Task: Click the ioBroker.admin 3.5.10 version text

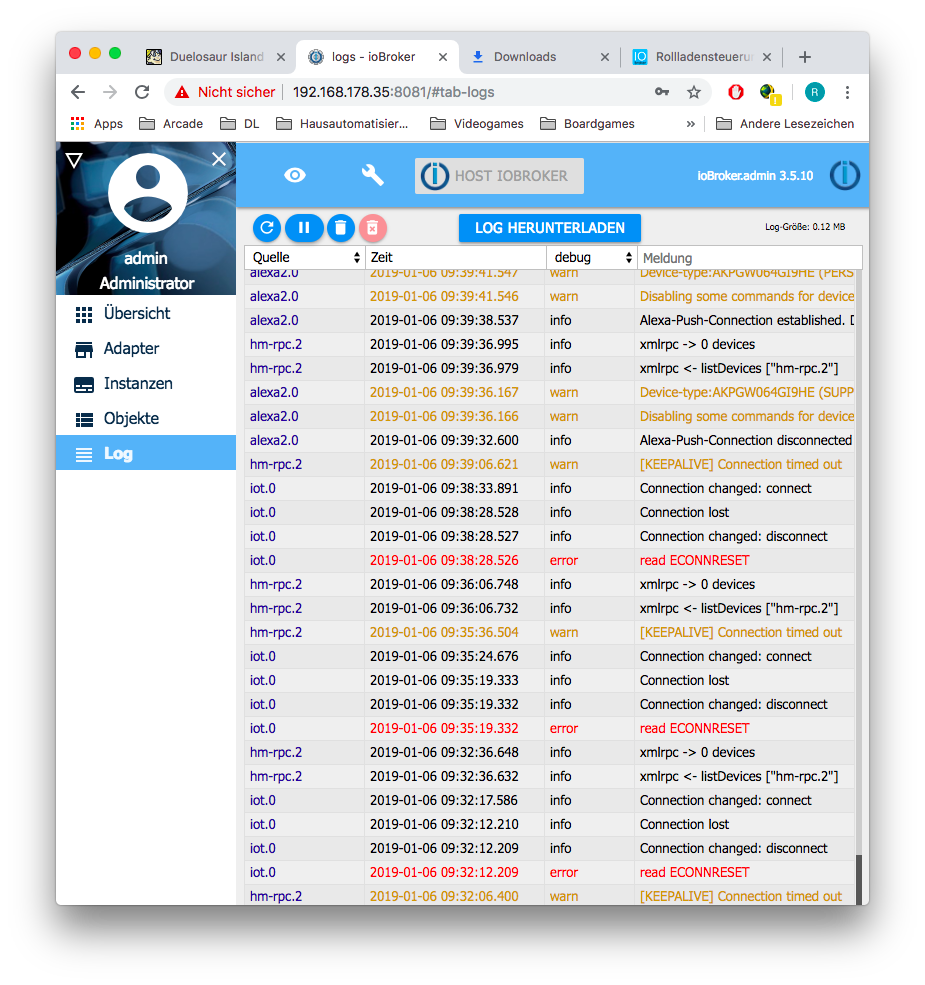Action: pyautogui.click(x=755, y=176)
